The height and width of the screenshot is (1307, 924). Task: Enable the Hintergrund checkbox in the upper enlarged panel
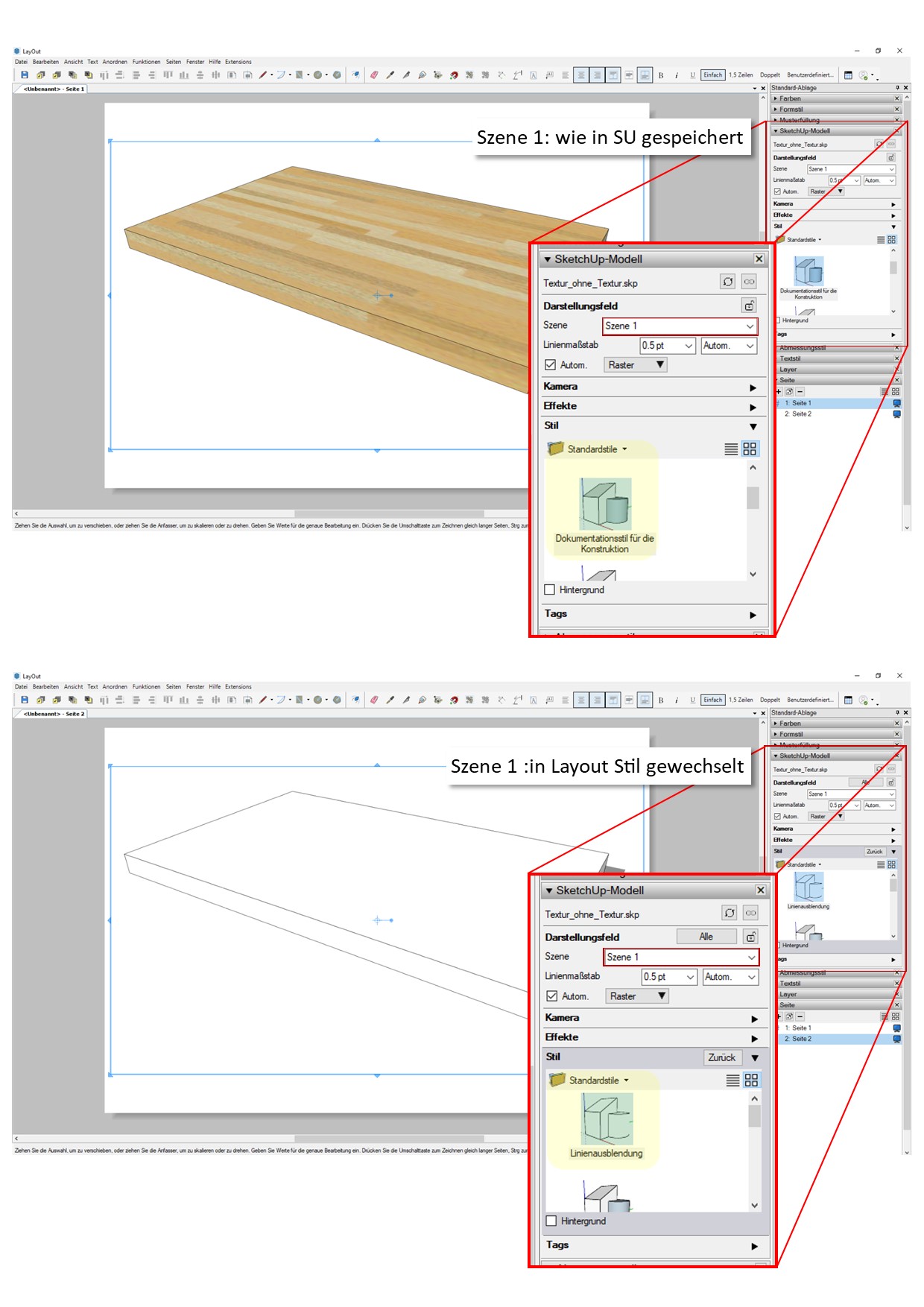pyautogui.click(x=550, y=589)
